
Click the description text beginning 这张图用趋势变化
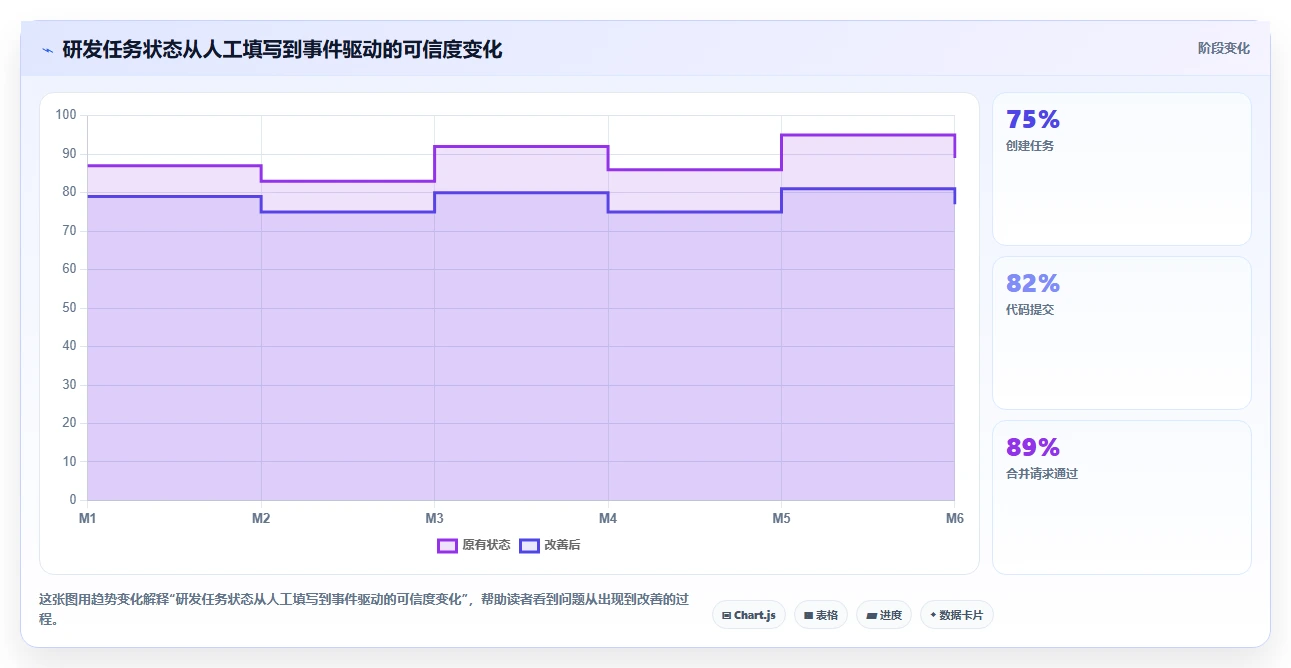point(364,609)
